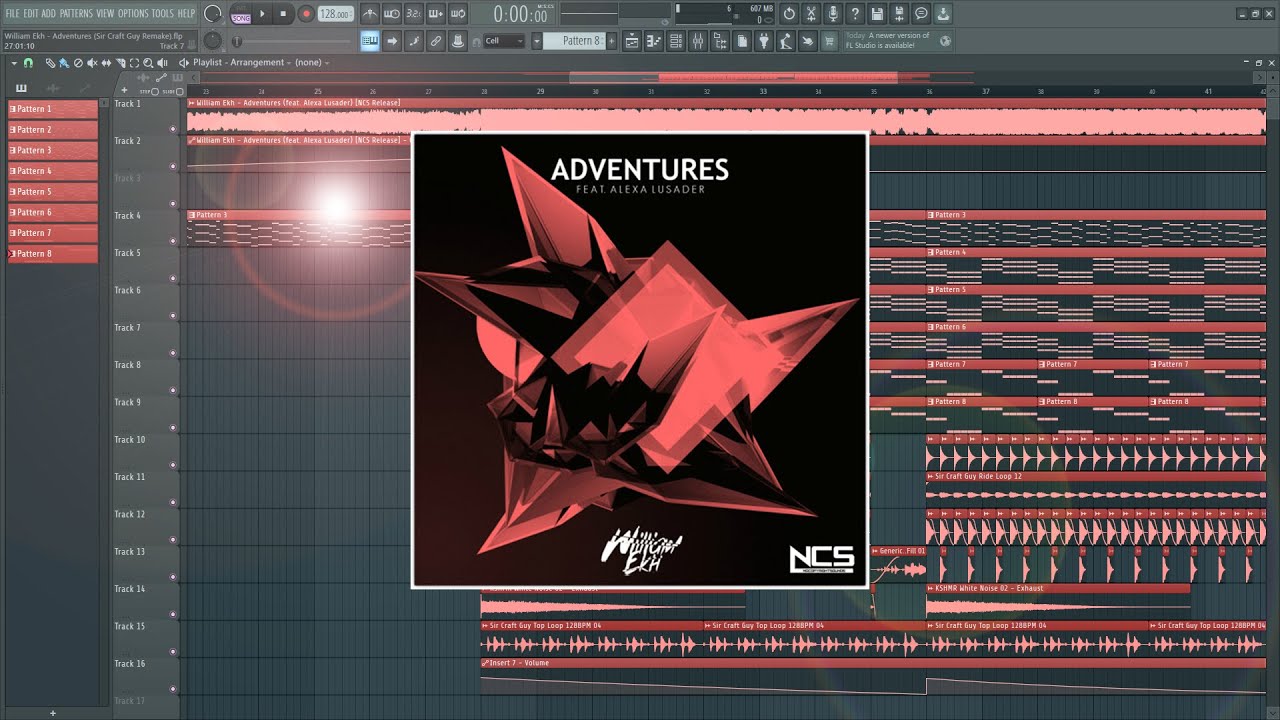Viewport: 1280px width, 720px height.
Task: Open the shop cart icon
Action: (x=829, y=40)
